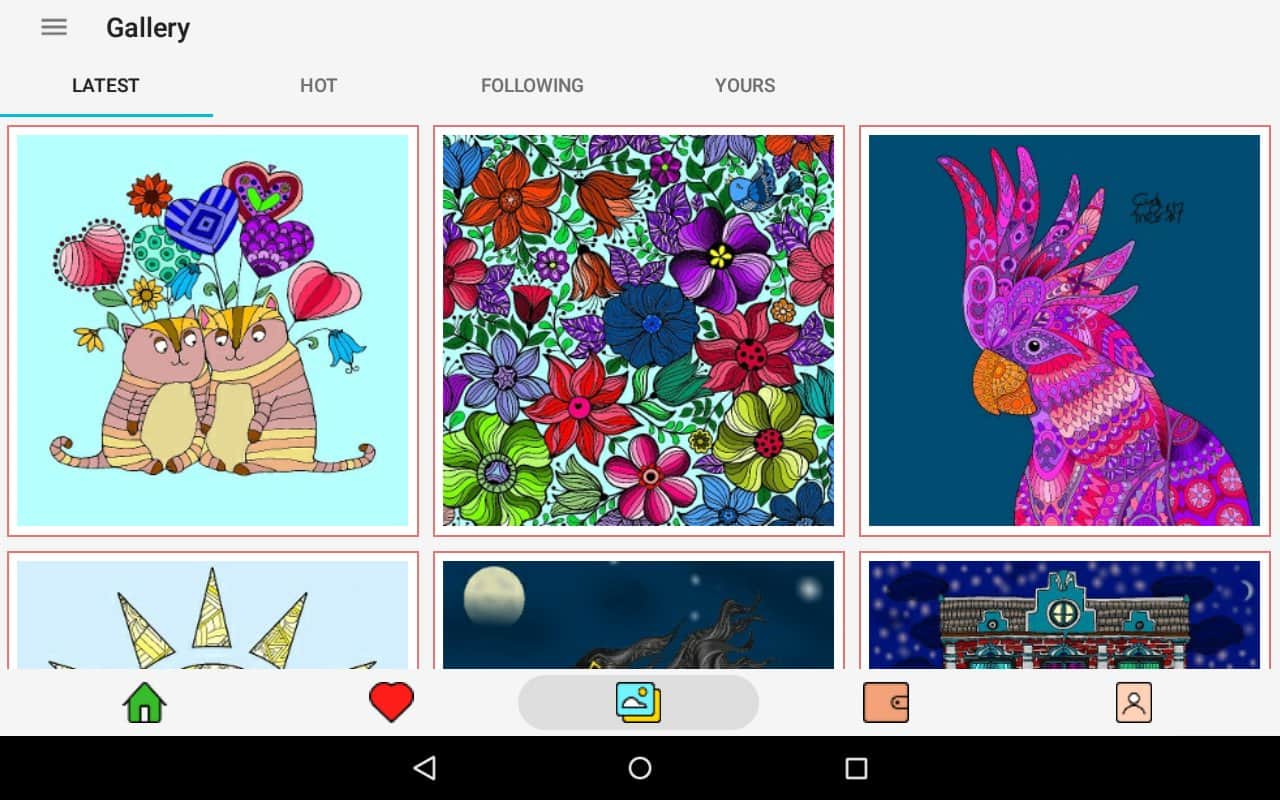Image resolution: width=1280 pixels, height=800 pixels.
Task: Switch to the HOT tab
Action: pyautogui.click(x=318, y=86)
